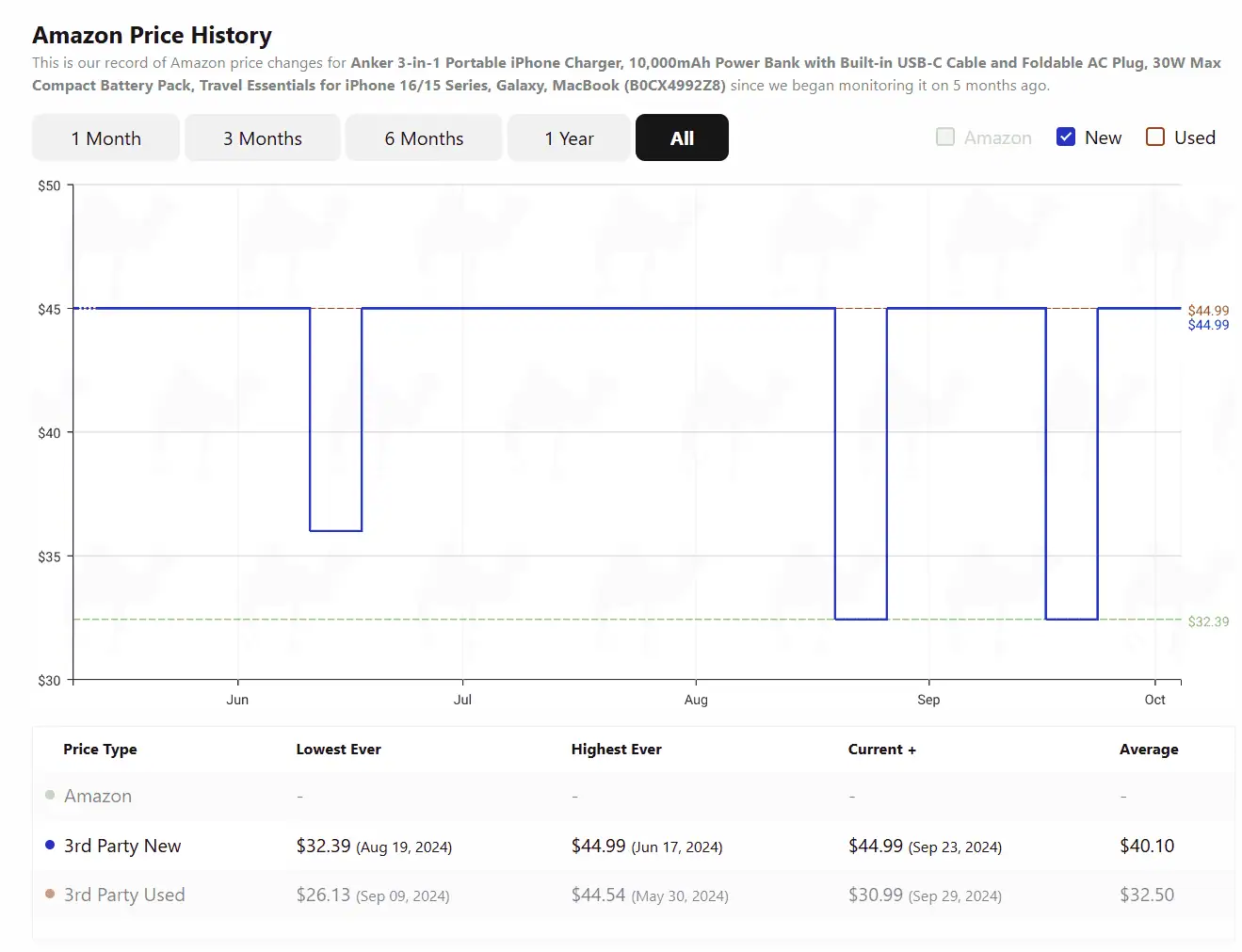Click the blue 3rd Party New dot
Viewport: 1242px width, 952px height.
[50, 845]
